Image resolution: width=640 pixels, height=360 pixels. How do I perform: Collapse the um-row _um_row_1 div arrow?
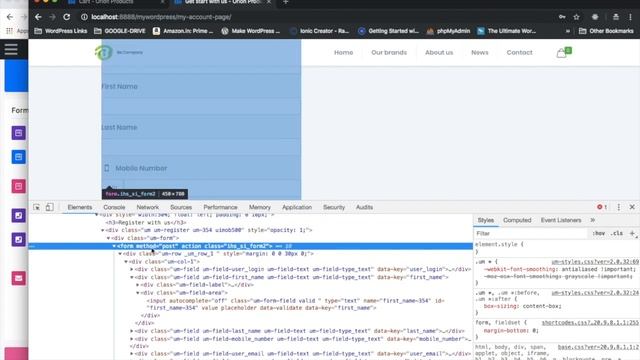(120, 254)
